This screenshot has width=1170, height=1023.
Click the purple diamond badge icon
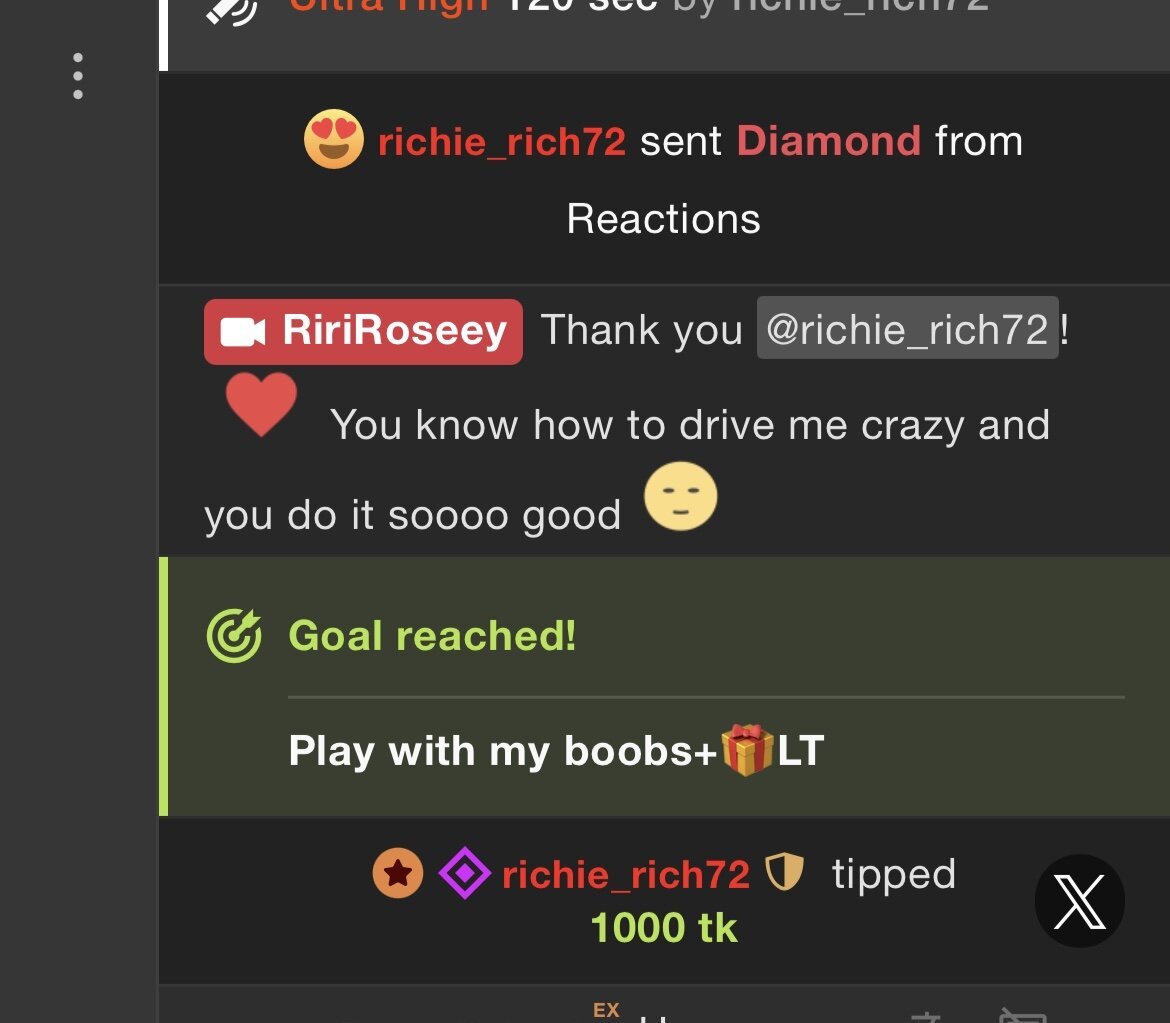coord(464,872)
